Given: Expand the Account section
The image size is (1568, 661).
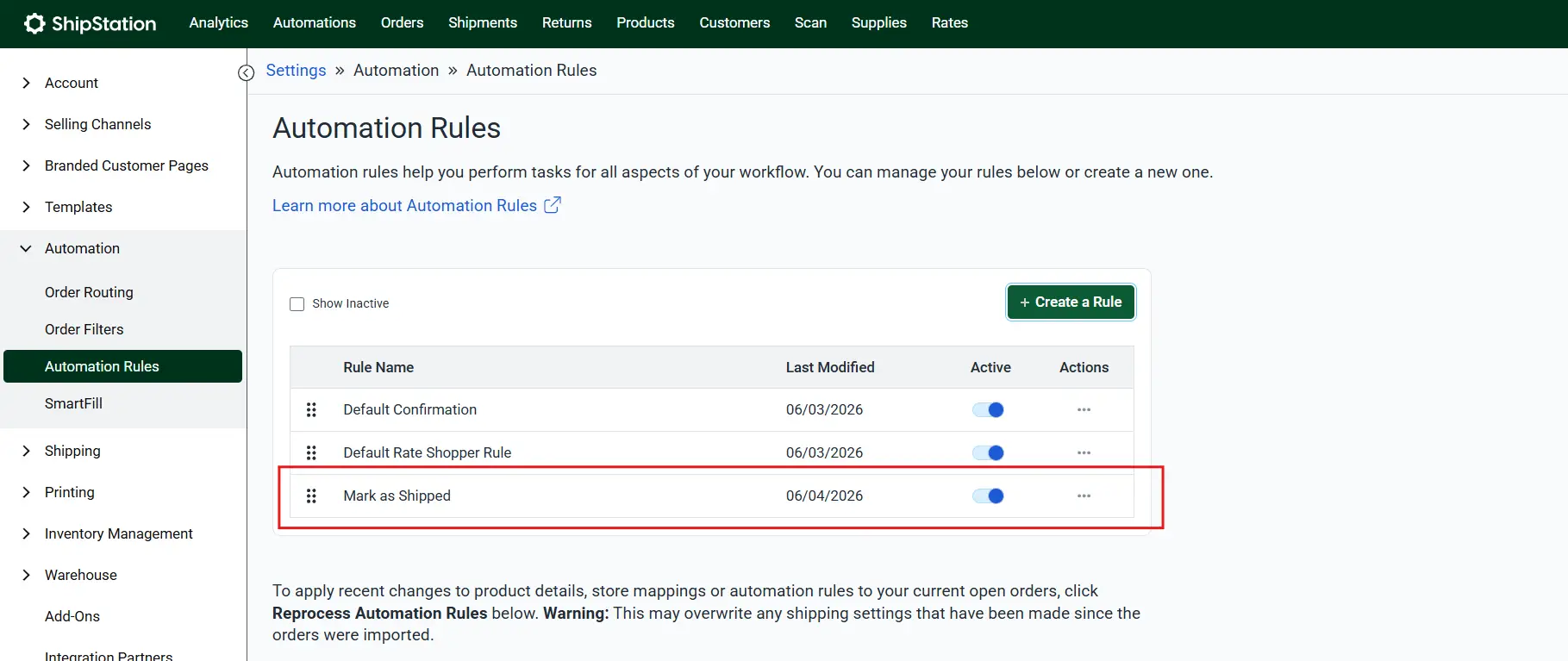Looking at the screenshot, I should [26, 83].
